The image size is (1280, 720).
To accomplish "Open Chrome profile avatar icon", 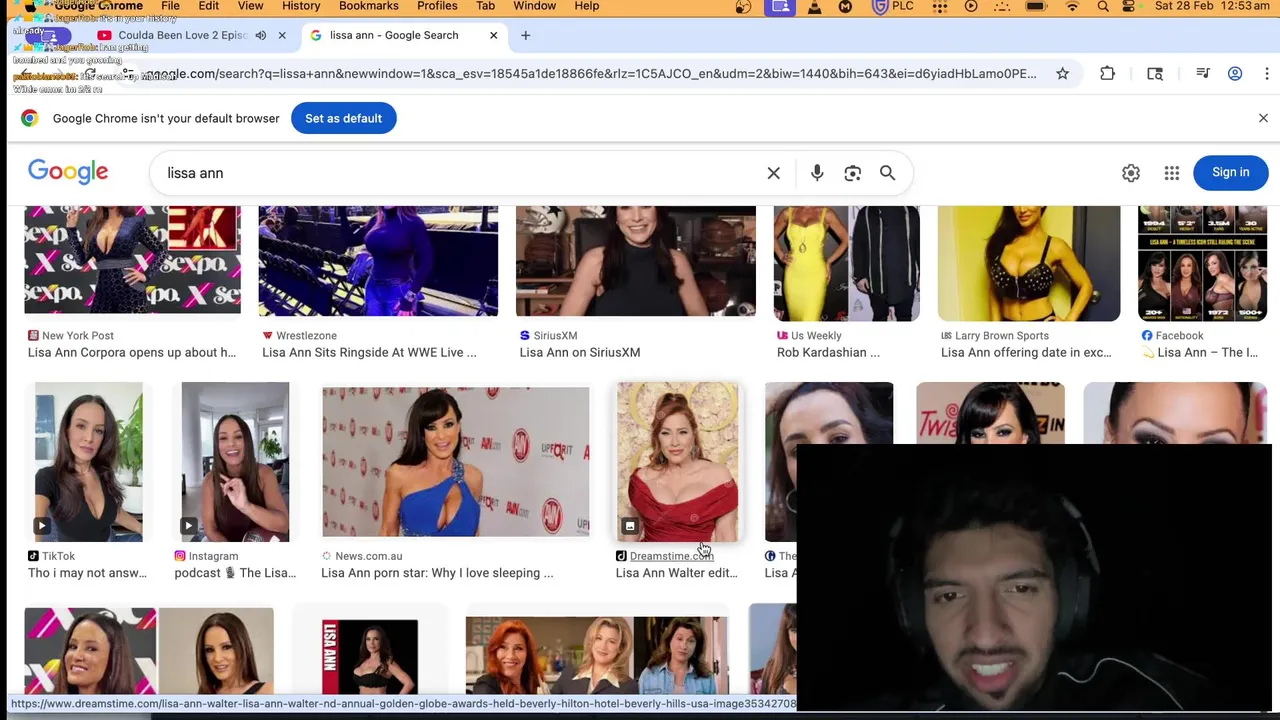I will pyautogui.click(x=1235, y=74).
